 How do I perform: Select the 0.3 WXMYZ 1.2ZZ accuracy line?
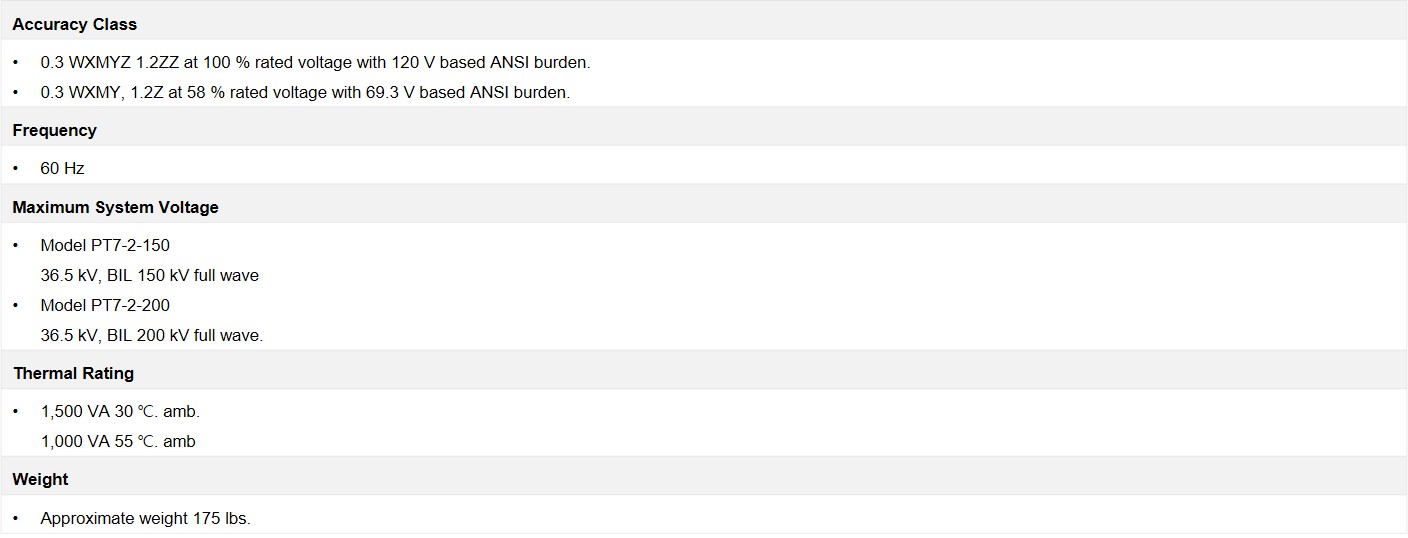315,62
